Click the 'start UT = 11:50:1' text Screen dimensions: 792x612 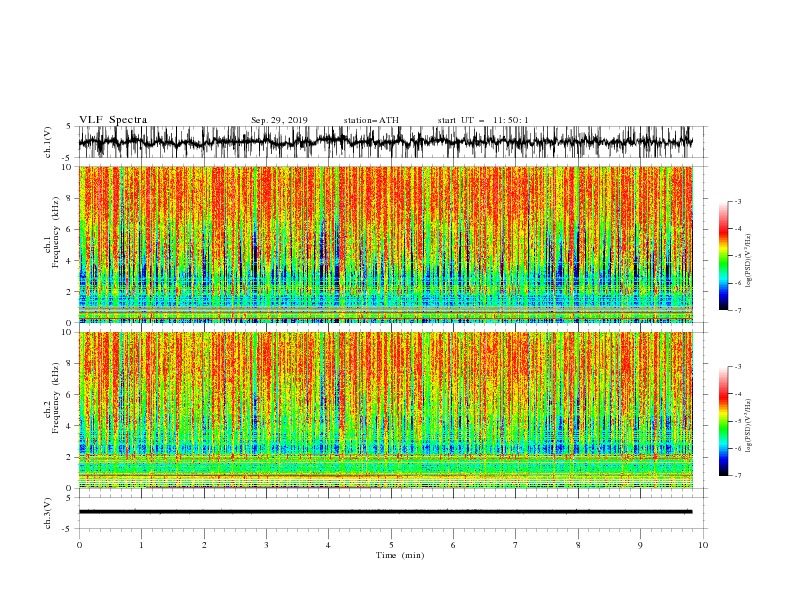pos(483,120)
